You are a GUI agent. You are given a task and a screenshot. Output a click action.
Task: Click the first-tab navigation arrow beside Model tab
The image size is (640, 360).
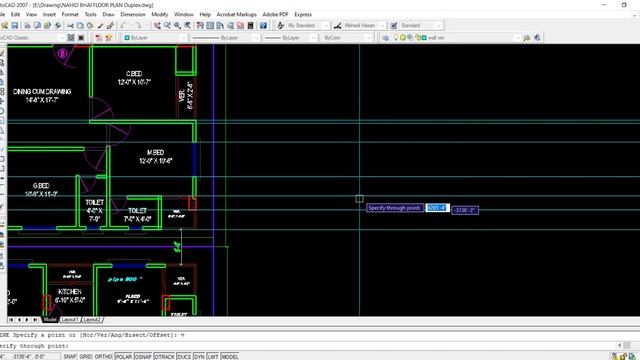click(11, 320)
